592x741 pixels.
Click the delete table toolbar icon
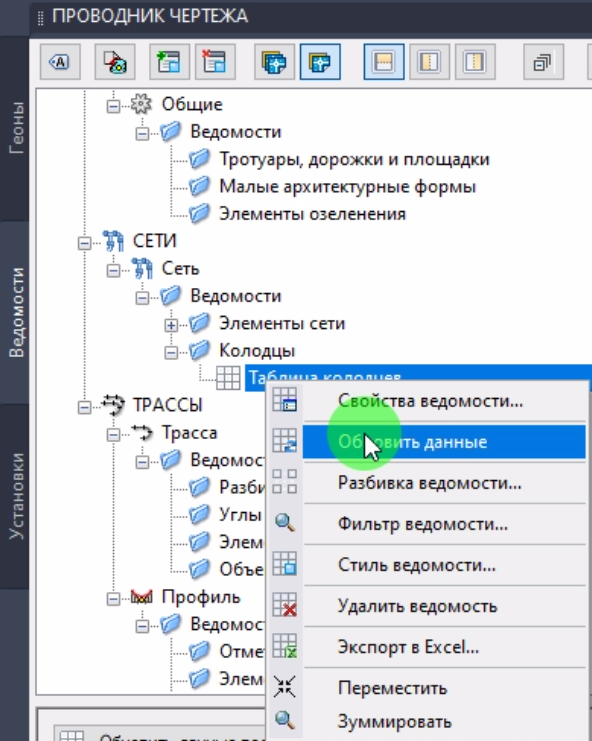point(215,62)
